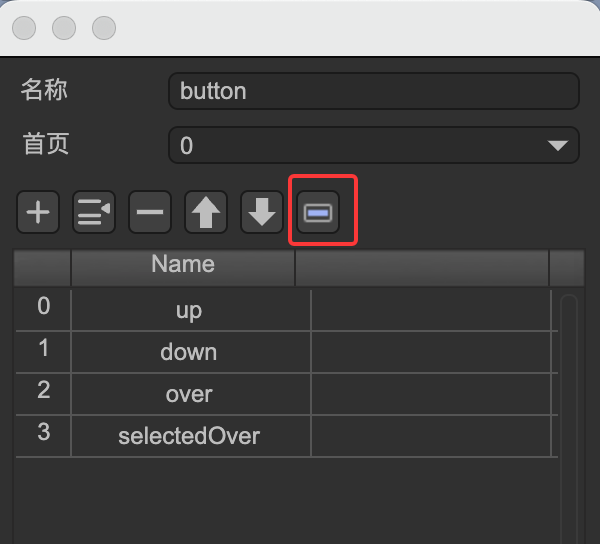This screenshot has height=544, width=600.
Task: Select the down page row
Action: [189, 352]
